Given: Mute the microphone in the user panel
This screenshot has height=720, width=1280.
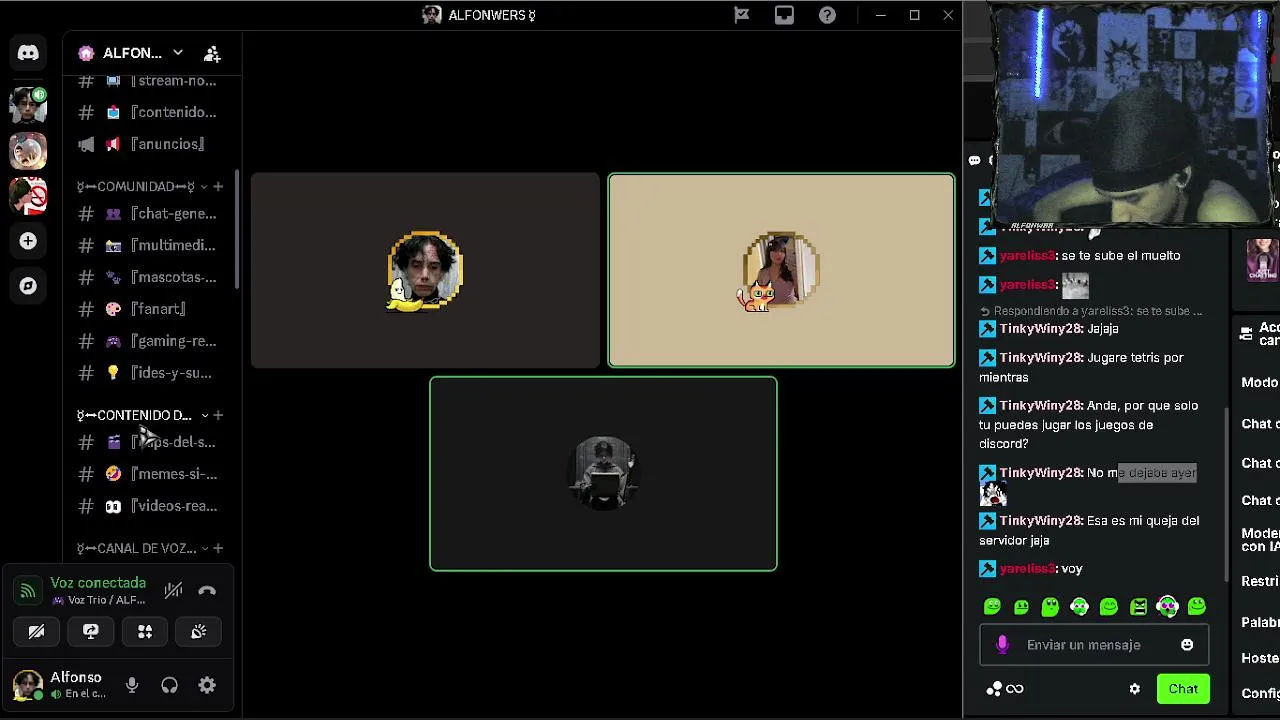Looking at the screenshot, I should tap(131, 685).
